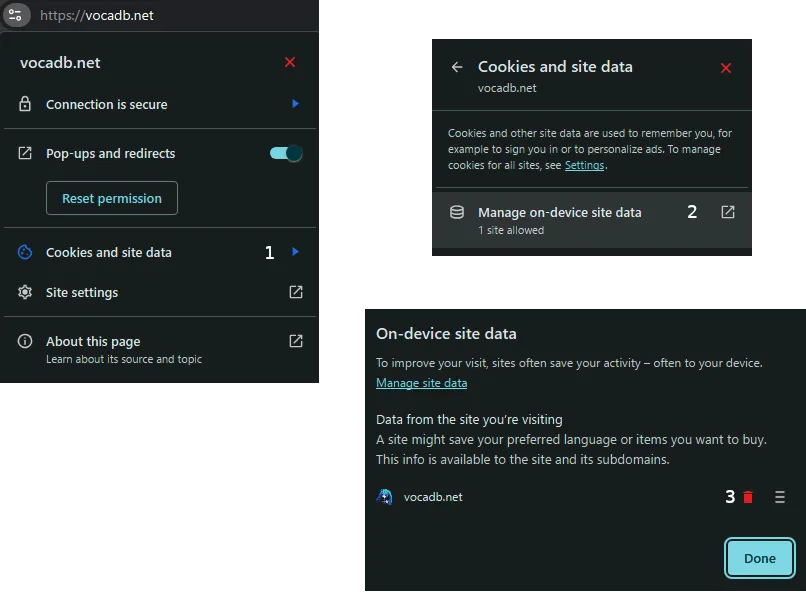Follow the Manage site data link

tap(420, 382)
